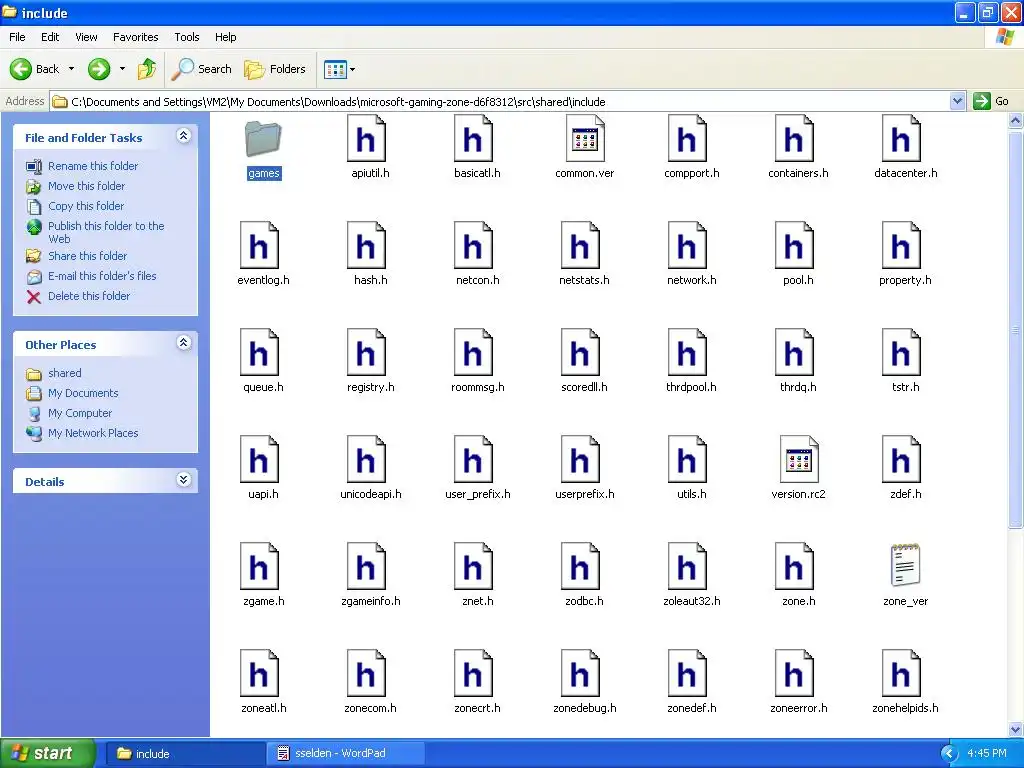Expand the Details panel
Image resolution: width=1024 pixels, height=768 pixels.
(184, 480)
